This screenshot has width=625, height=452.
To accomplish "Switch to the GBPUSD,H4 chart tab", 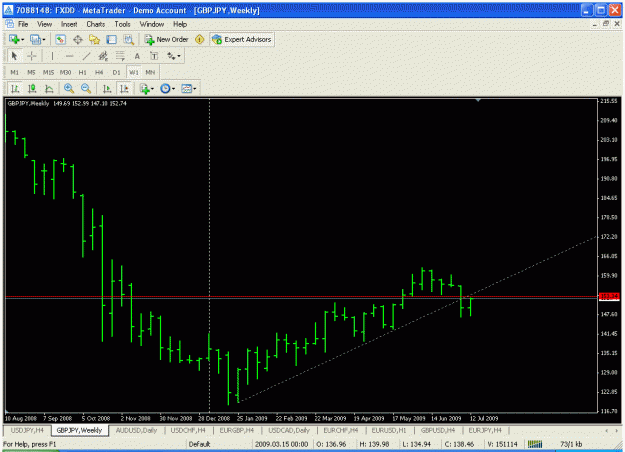I will click(438, 430).
